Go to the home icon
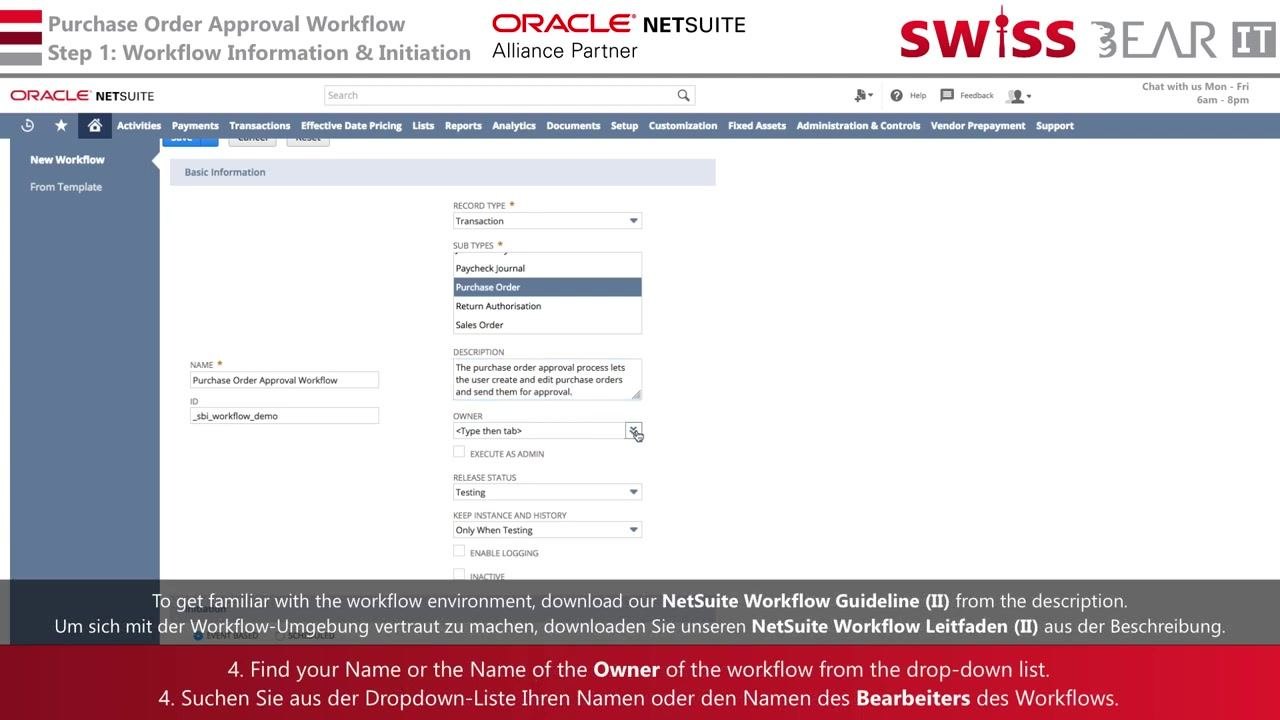The height and width of the screenshot is (720, 1280). [94, 125]
